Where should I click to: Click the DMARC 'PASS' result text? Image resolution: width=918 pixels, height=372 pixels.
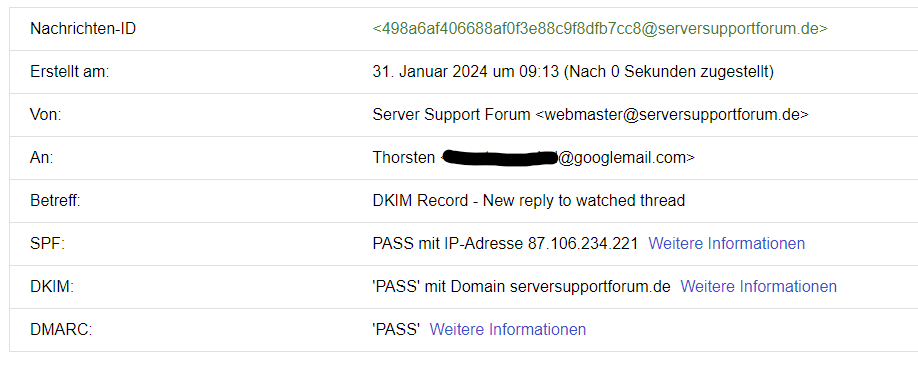396,329
